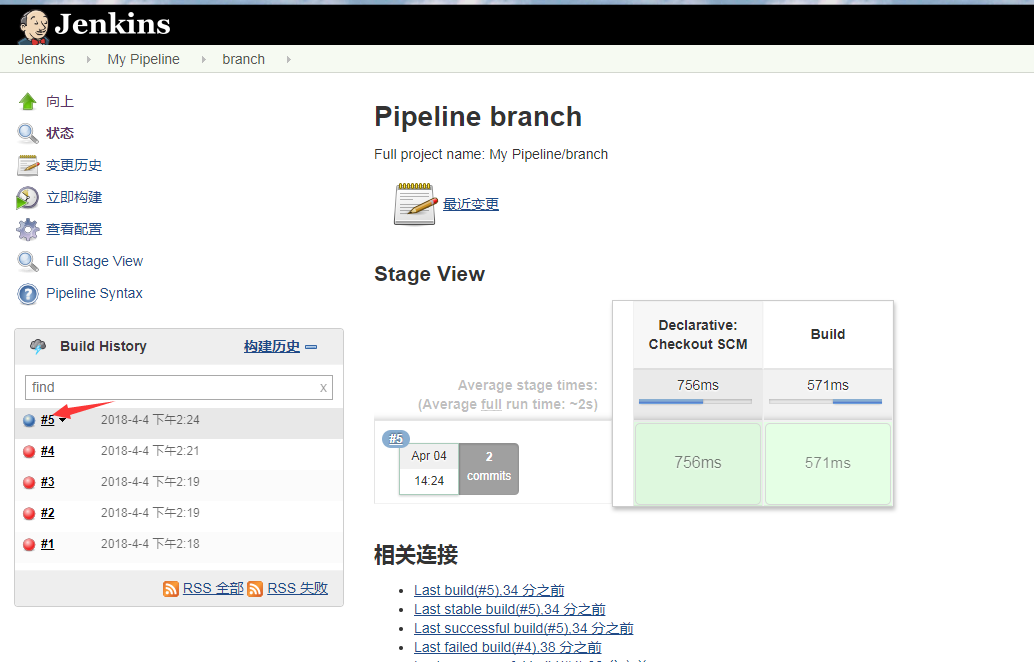Open dropdown arrow next to build #5
1034x662 pixels.
tap(62, 420)
